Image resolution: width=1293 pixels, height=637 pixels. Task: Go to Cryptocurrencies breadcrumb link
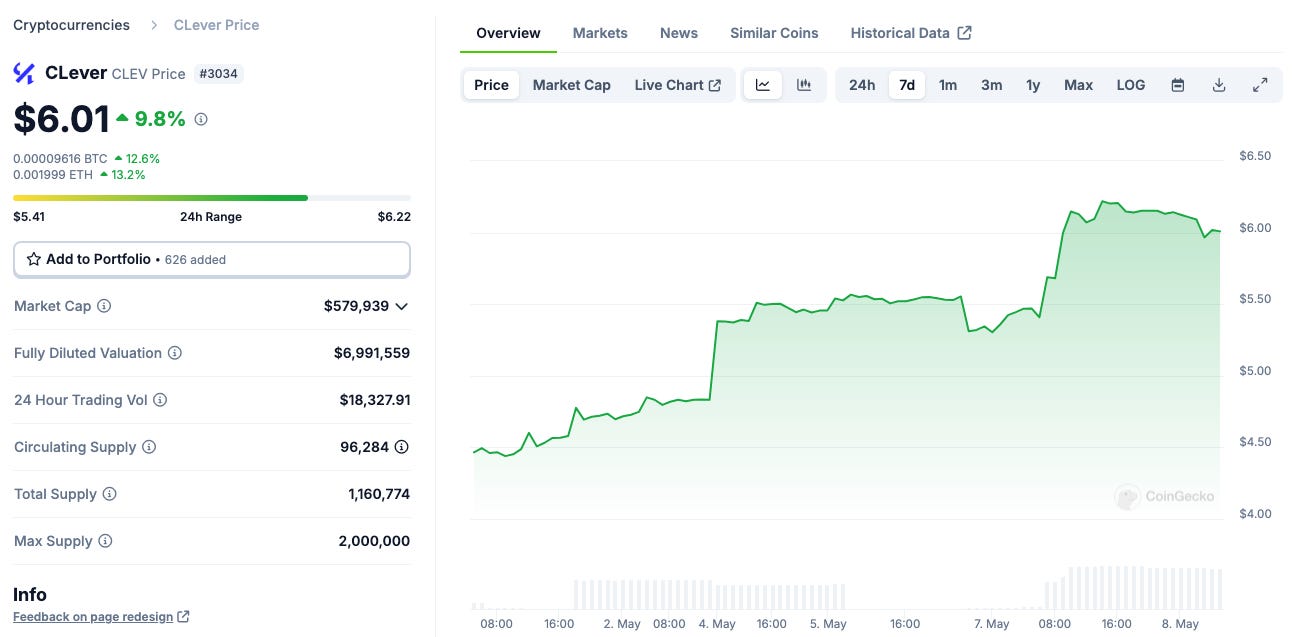click(71, 25)
